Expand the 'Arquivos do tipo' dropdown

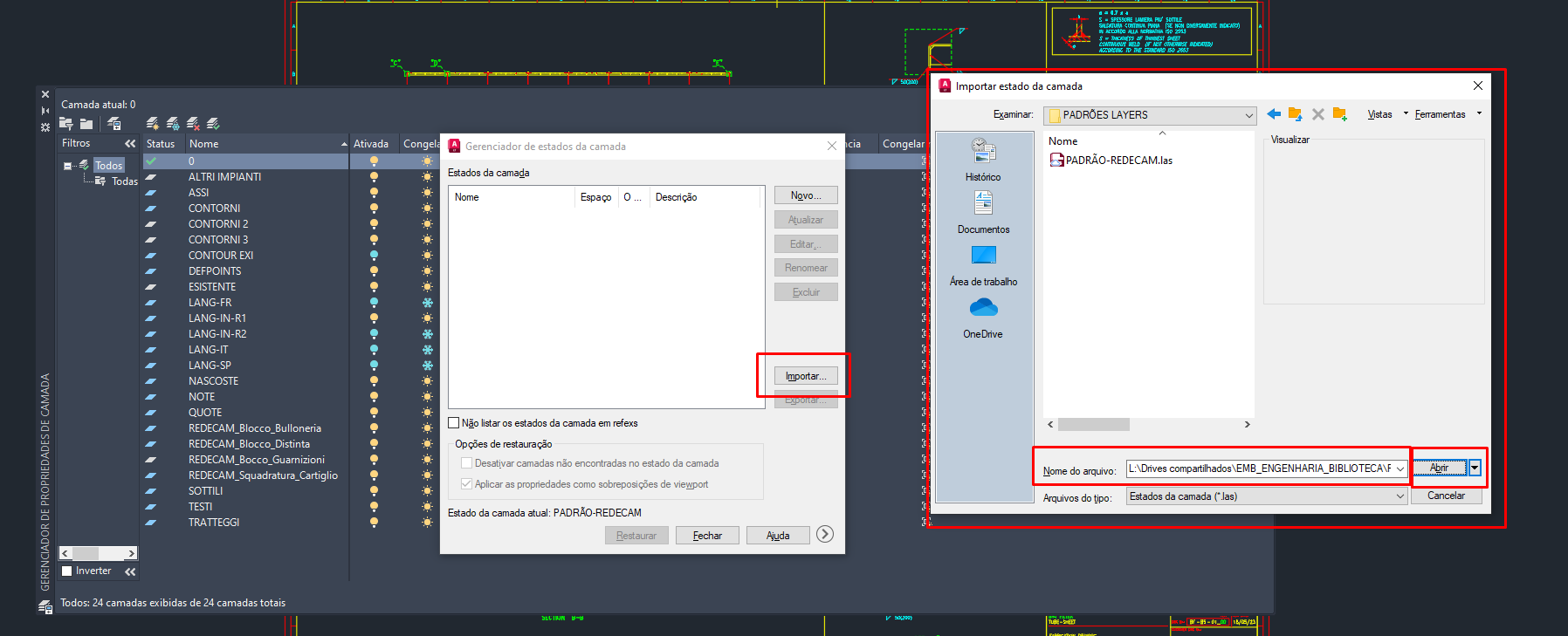coord(1400,496)
